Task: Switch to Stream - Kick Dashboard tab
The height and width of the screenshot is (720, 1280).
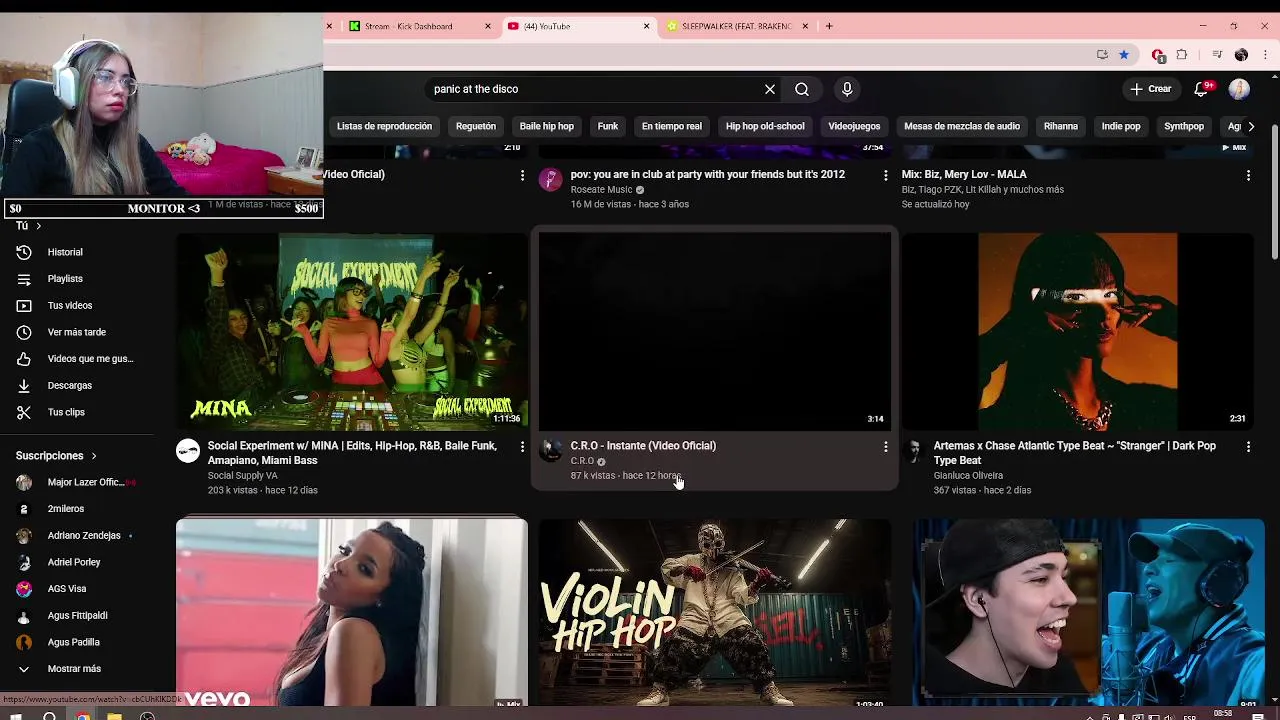Action: point(418,26)
